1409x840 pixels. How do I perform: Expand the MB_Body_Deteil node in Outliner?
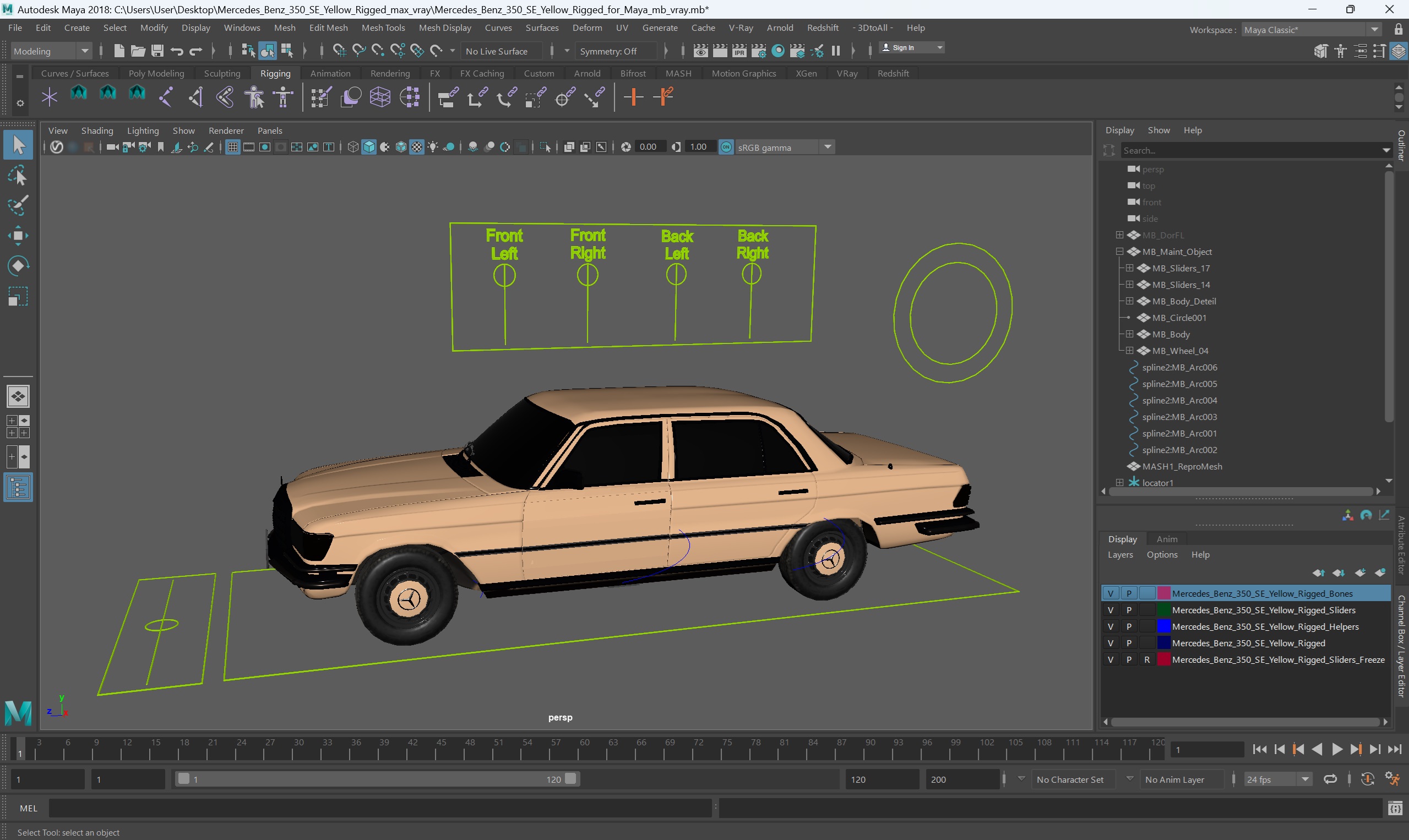point(1129,301)
